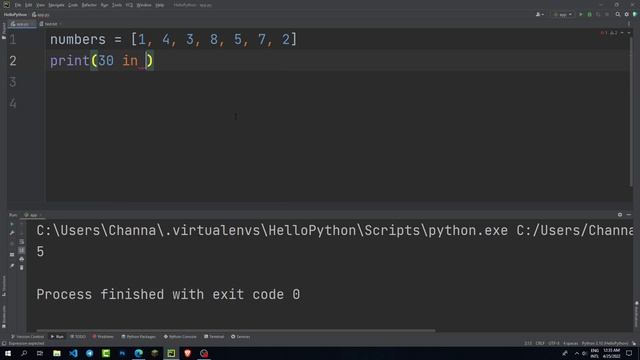
Task: Click the print statement on line 2
Action: click(x=101, y=61)
